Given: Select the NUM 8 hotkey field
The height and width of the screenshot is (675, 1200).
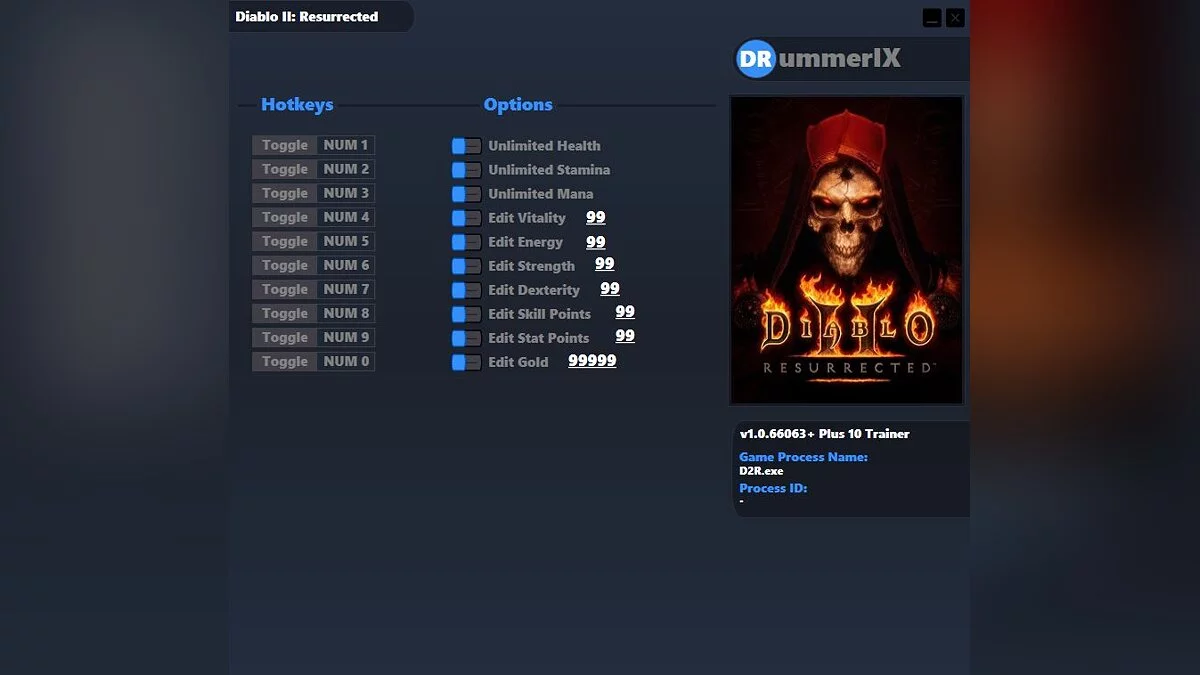Looking at the screenshot, I should [346, 313].
